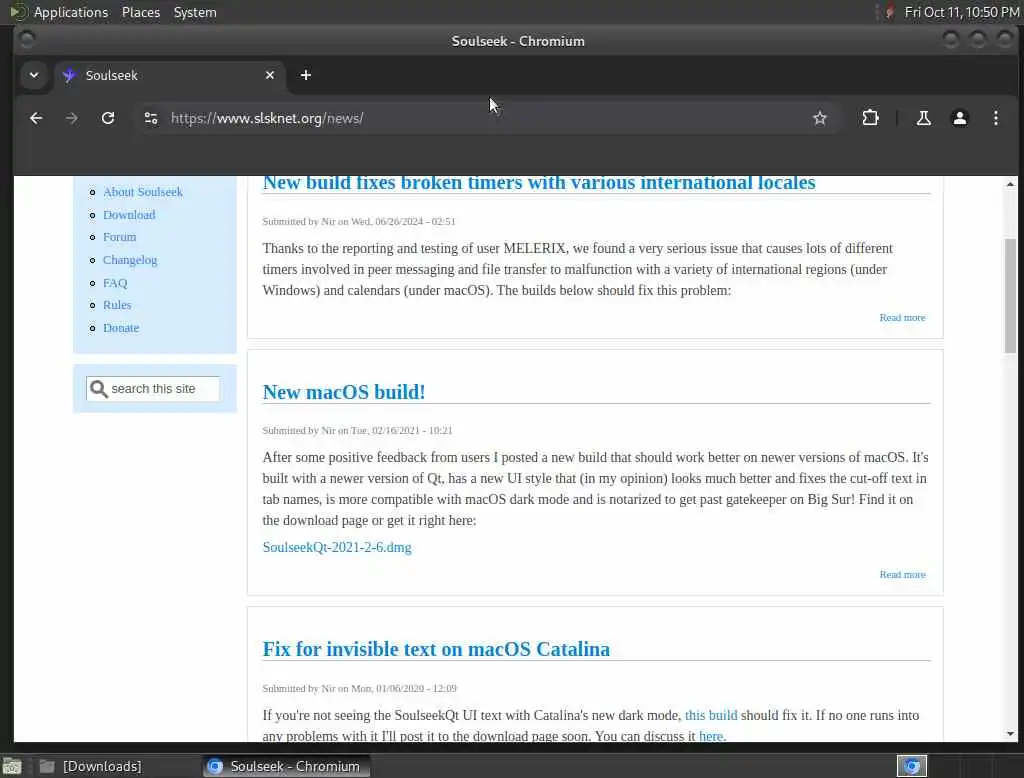This screenshot has height=778, width=1024.
Task: View site information icon in address bar
Action: (x=151, y=118)
